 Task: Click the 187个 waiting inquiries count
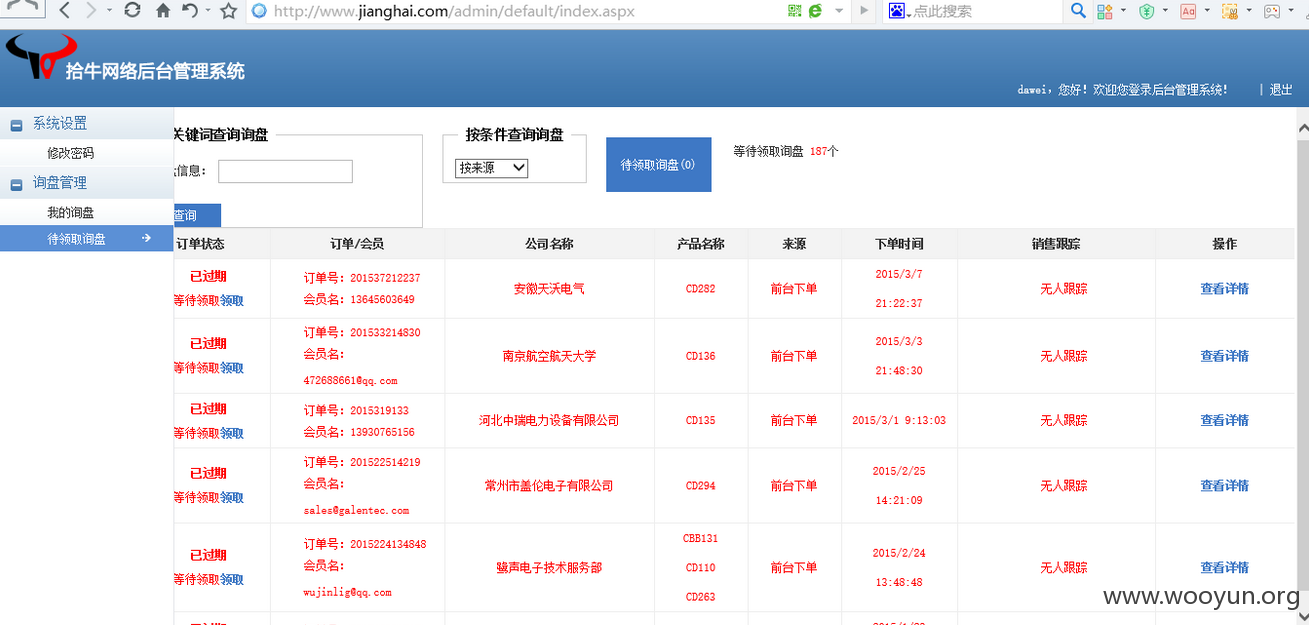pyautogui.click(x=824, y=151)
